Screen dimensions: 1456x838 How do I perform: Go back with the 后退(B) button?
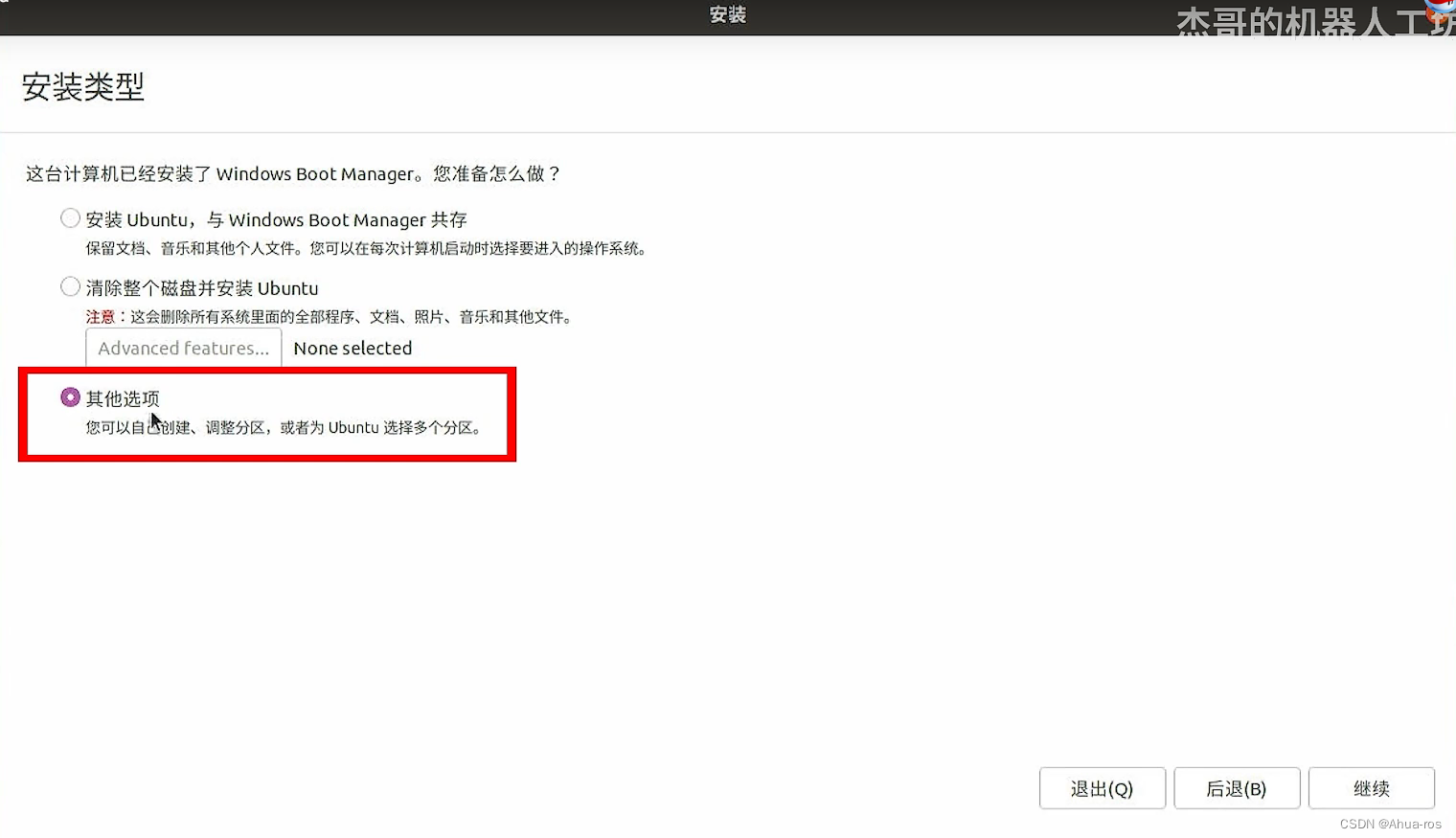[x=1237, y=788]
